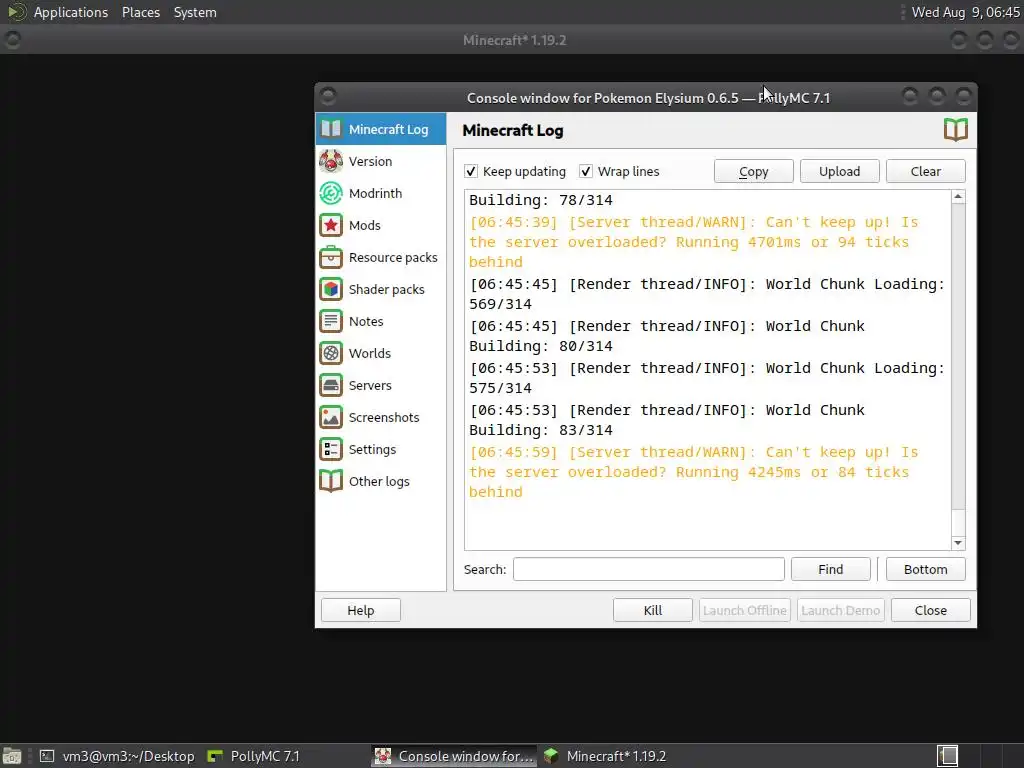
Task: Switch to the Version page
Action: [380, 161]
